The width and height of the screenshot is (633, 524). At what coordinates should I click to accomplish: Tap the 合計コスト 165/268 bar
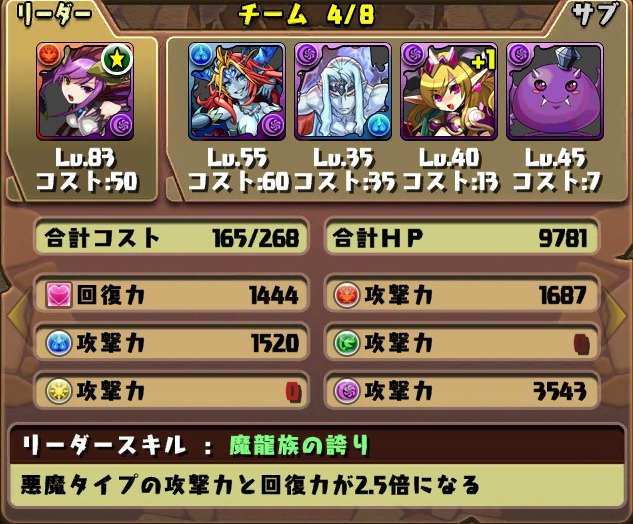[171, 237]
